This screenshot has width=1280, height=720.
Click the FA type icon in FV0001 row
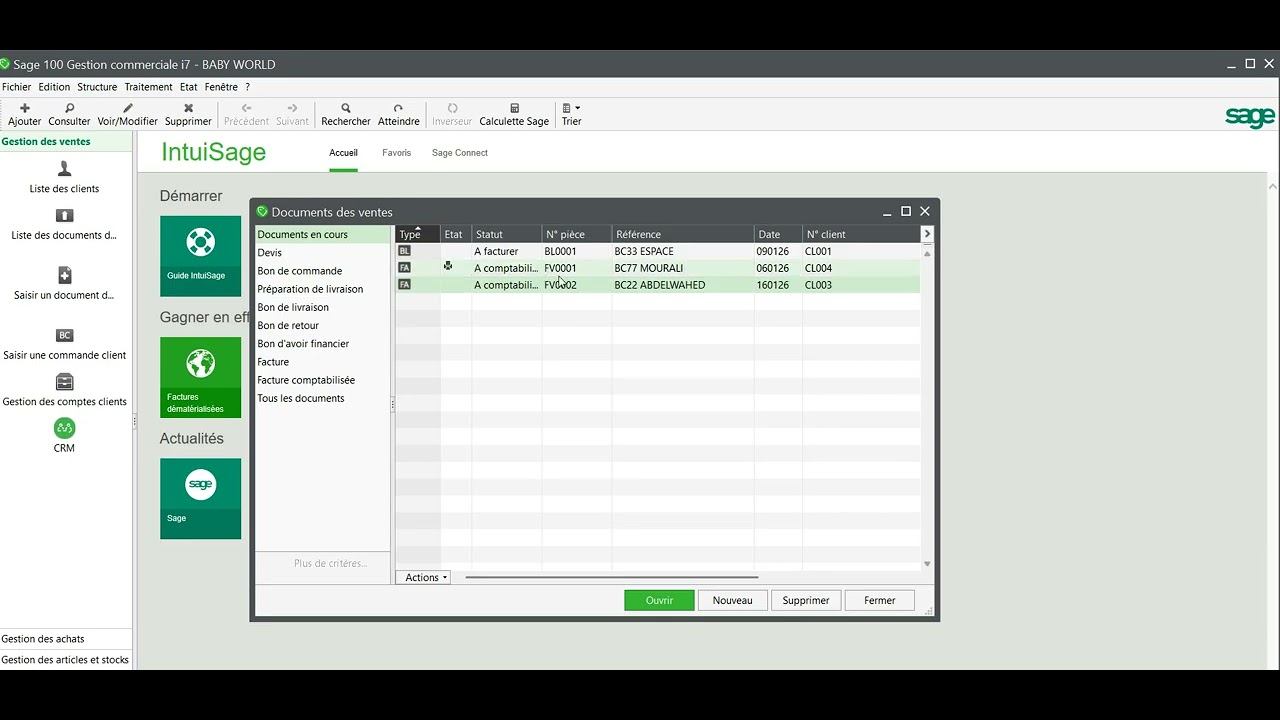click(404, 268)
